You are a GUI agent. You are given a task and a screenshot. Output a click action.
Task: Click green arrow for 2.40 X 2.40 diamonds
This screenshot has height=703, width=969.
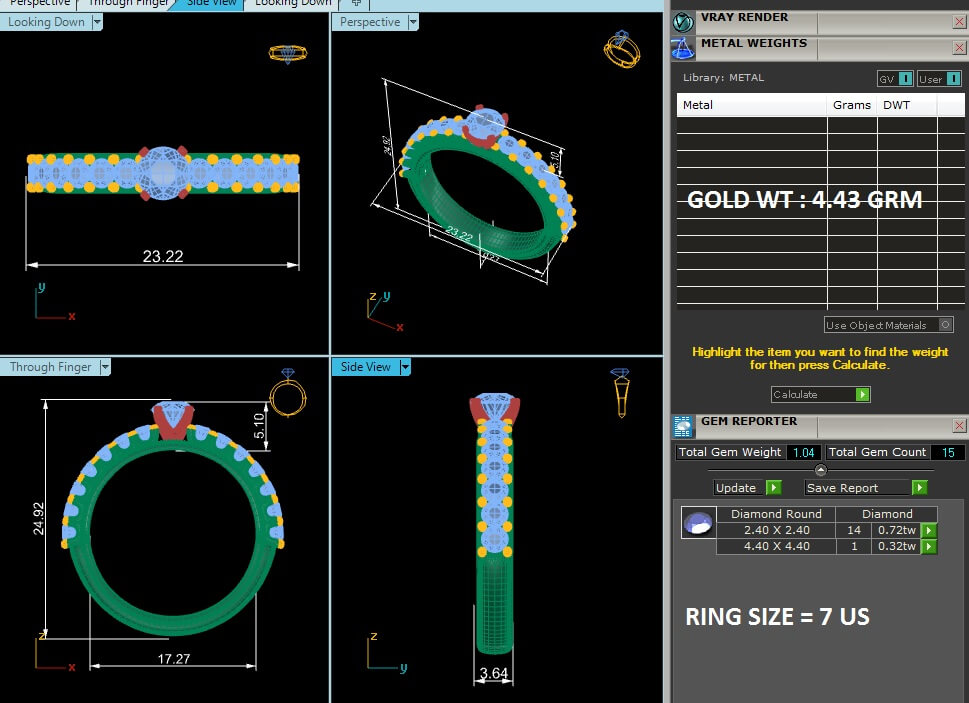929,531
